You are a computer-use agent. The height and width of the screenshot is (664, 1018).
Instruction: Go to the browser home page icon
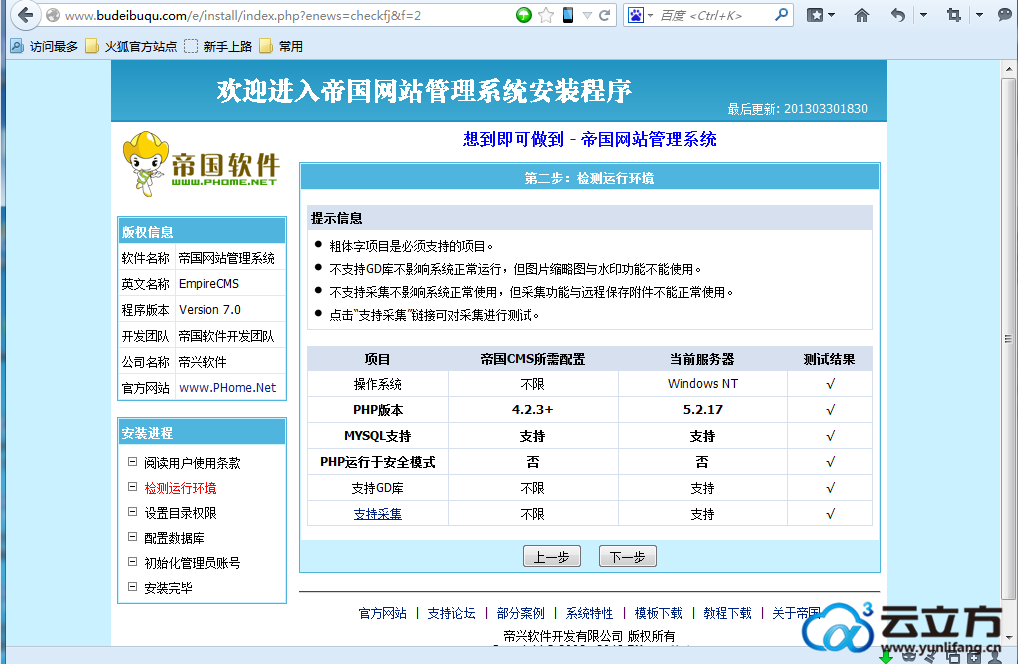click(x=862, y=15)
